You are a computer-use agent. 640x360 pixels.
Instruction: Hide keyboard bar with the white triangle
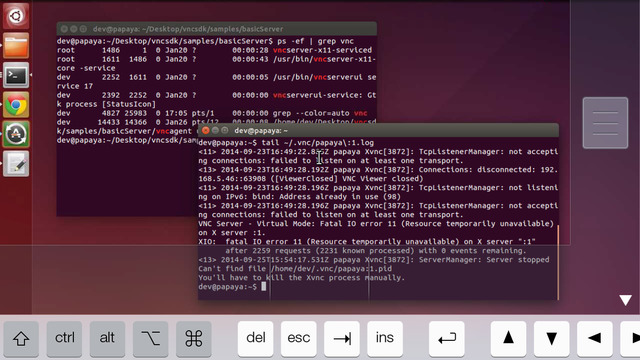point(625,300)
